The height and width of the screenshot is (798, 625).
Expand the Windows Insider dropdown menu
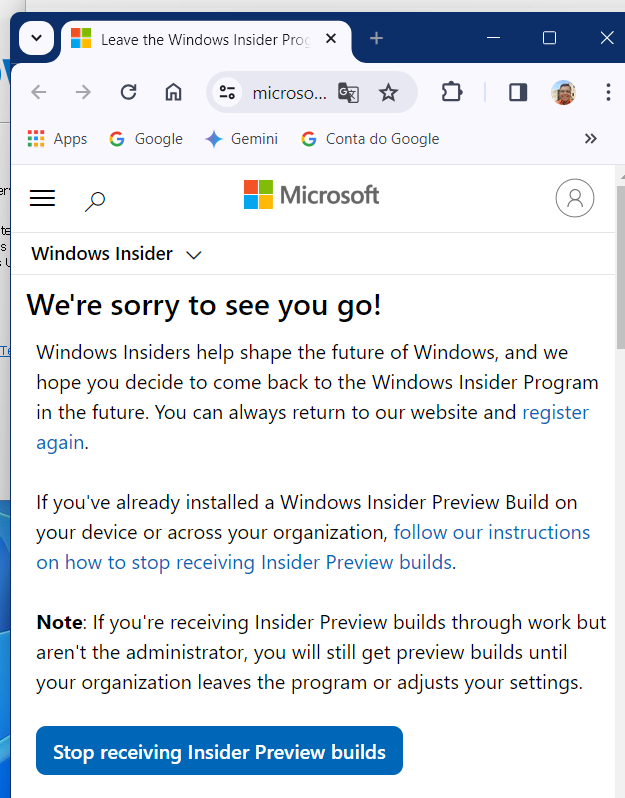[194, 255]
